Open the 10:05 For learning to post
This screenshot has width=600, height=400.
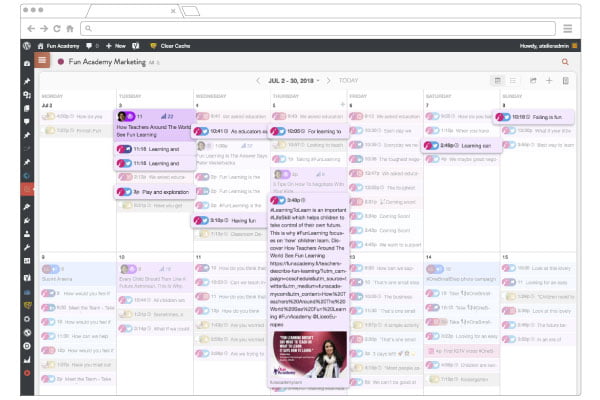click(308, 131)
